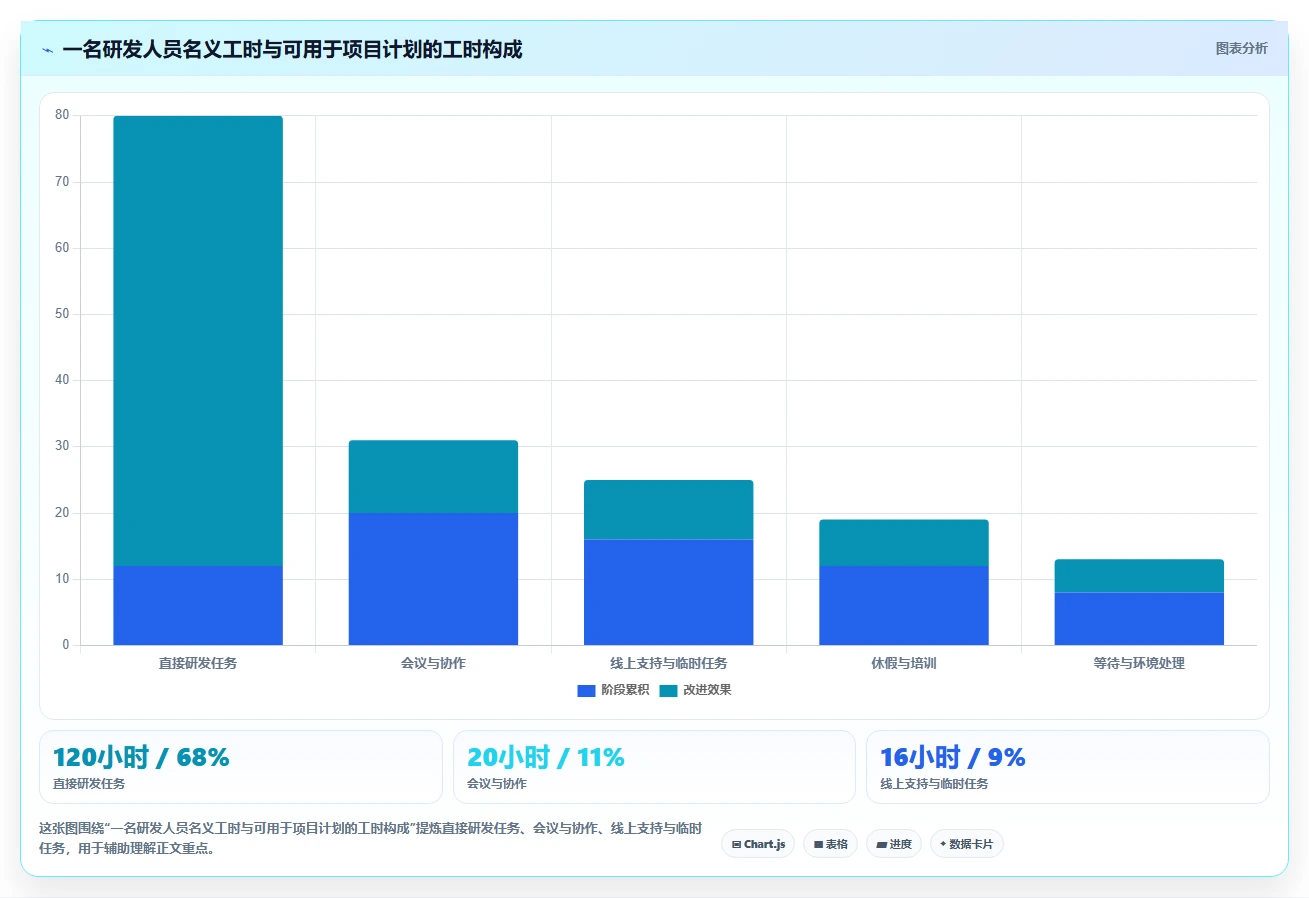Click the blue segment of 线上支持与临时任务 bar

click(668, 592)
